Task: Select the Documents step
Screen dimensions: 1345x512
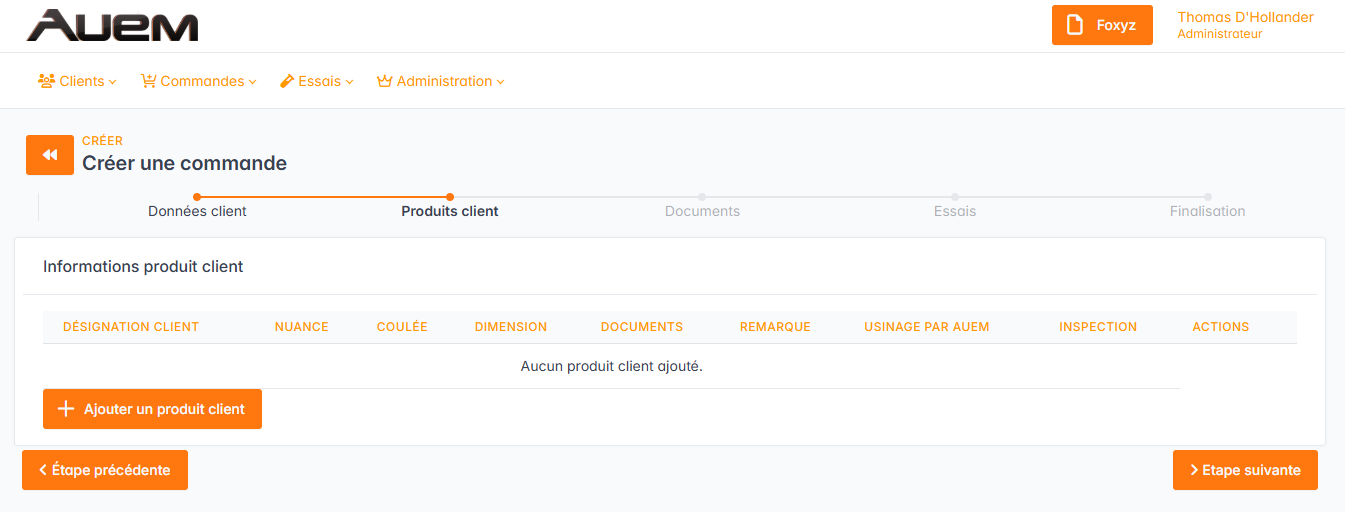Action: (702, 211)
